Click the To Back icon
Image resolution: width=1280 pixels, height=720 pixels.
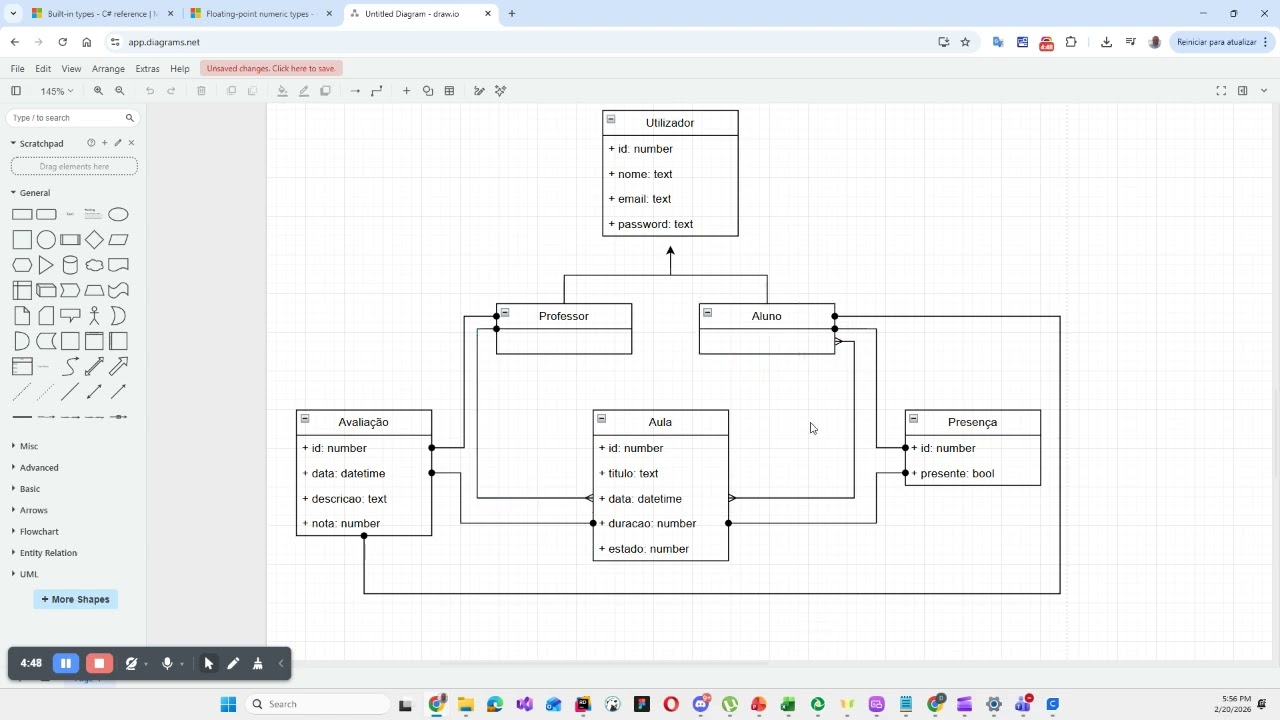point(252,91)
